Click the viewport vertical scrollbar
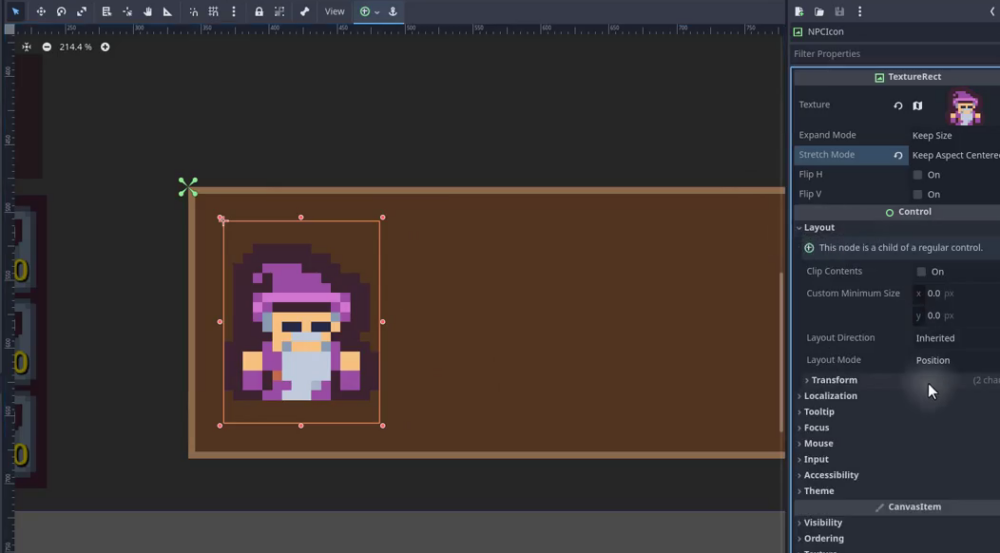Image resolution: width=1000 pixels, height=553 pixels. (782, 352)
